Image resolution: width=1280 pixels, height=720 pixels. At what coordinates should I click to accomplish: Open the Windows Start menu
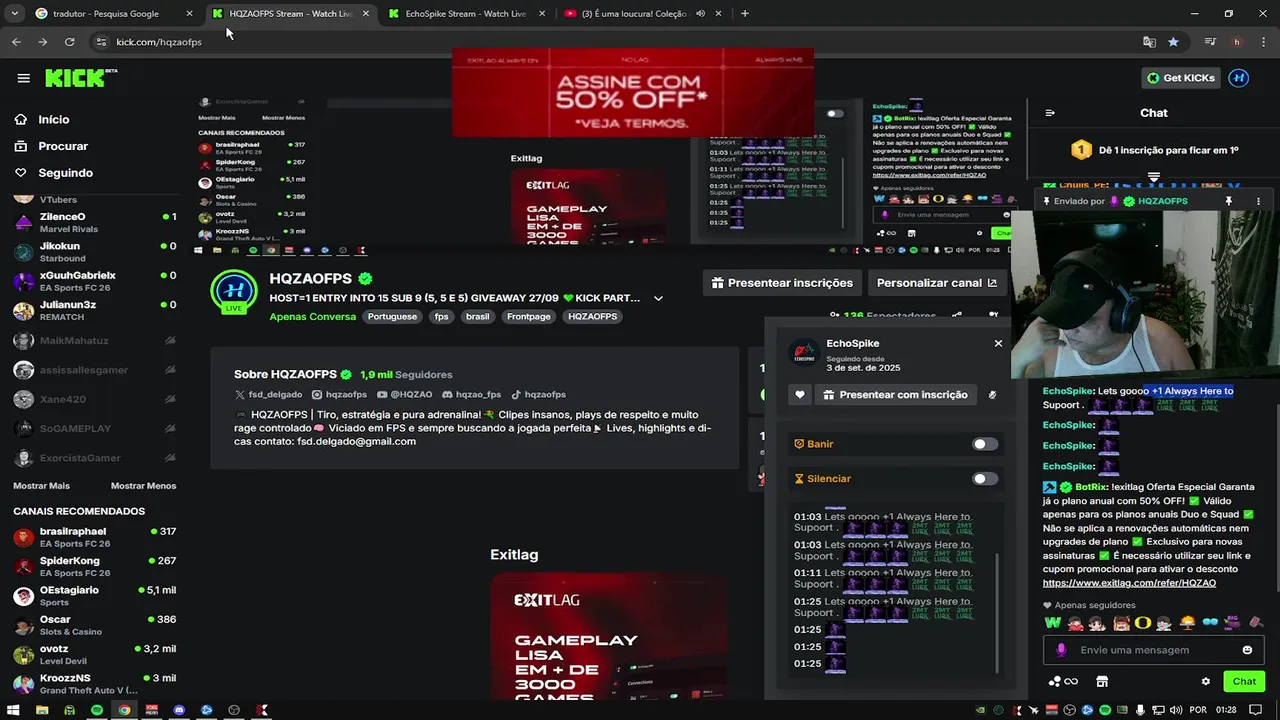[x=14, y=710]
